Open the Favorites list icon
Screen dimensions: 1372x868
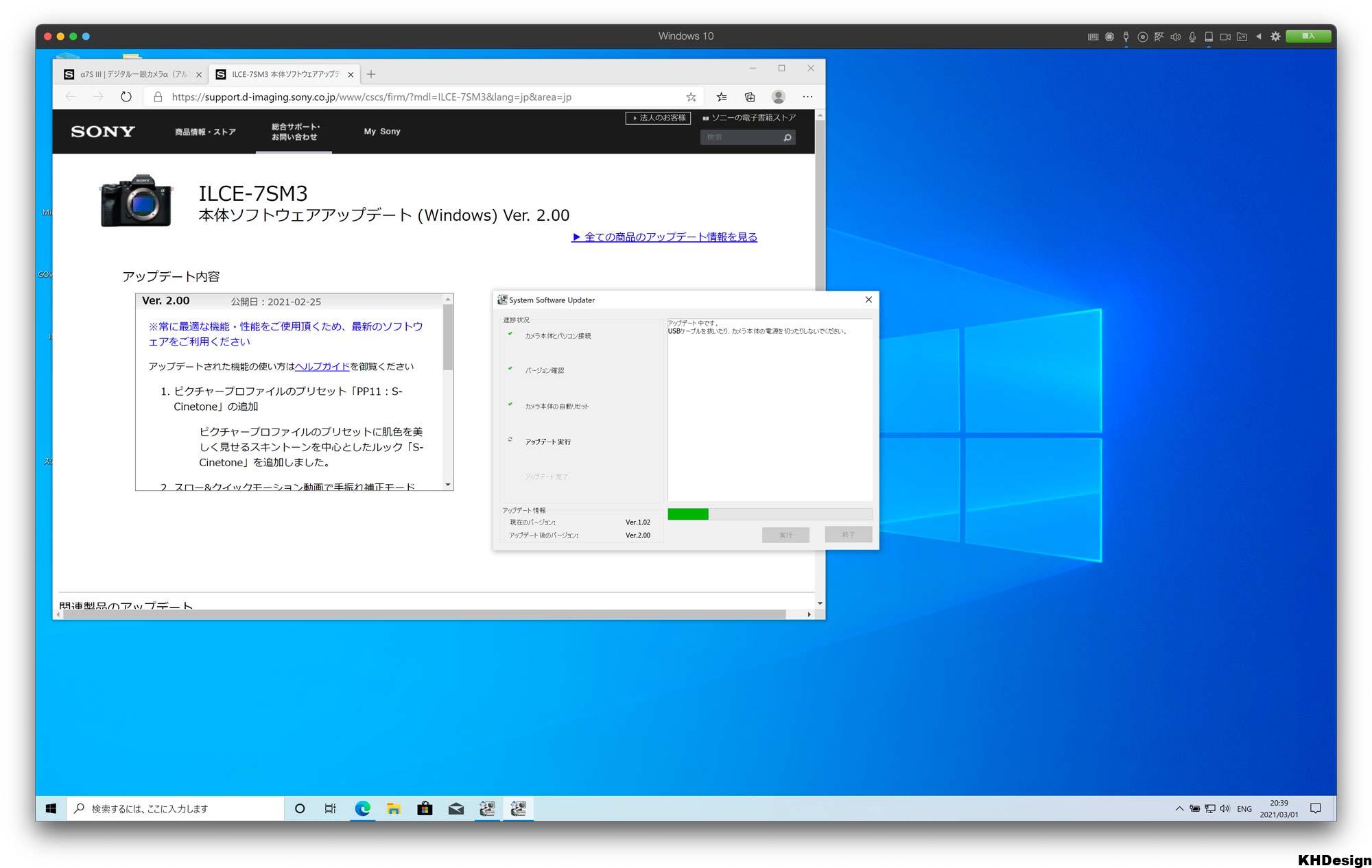click(722, 97)
